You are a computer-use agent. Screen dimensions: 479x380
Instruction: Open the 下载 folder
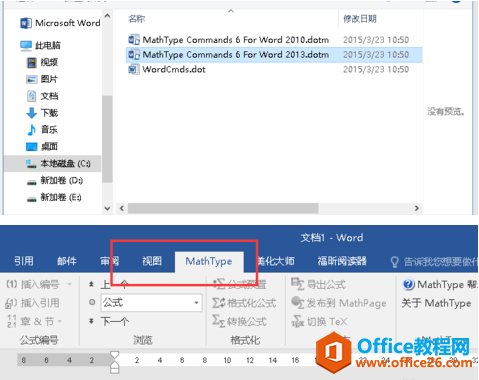pyautogui.click(x=42, y=113)
